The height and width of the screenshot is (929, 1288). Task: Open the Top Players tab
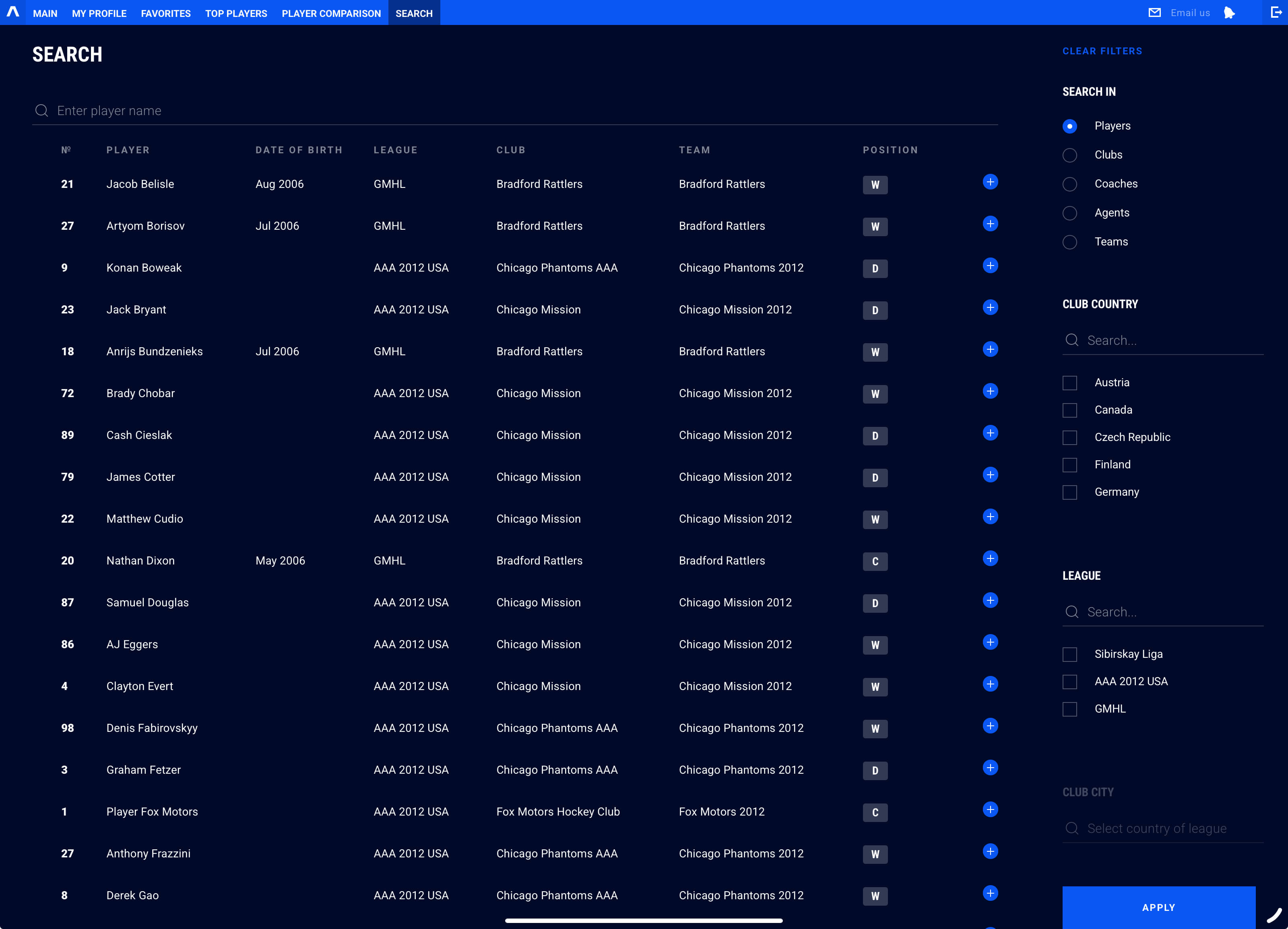coord(236,13)
